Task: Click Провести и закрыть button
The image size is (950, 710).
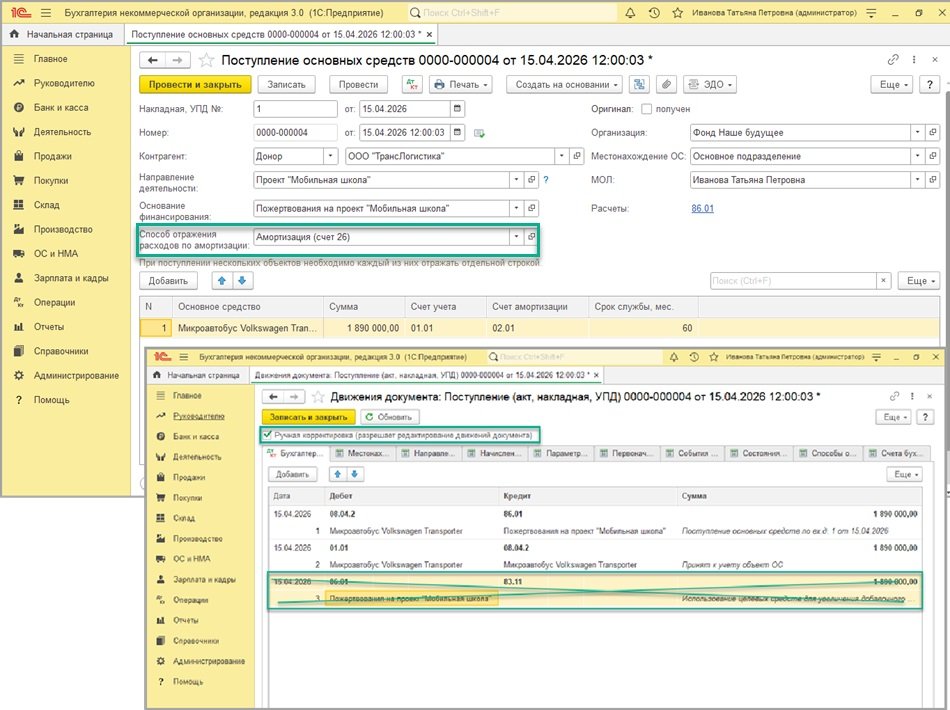Action: tap(195, 84)
